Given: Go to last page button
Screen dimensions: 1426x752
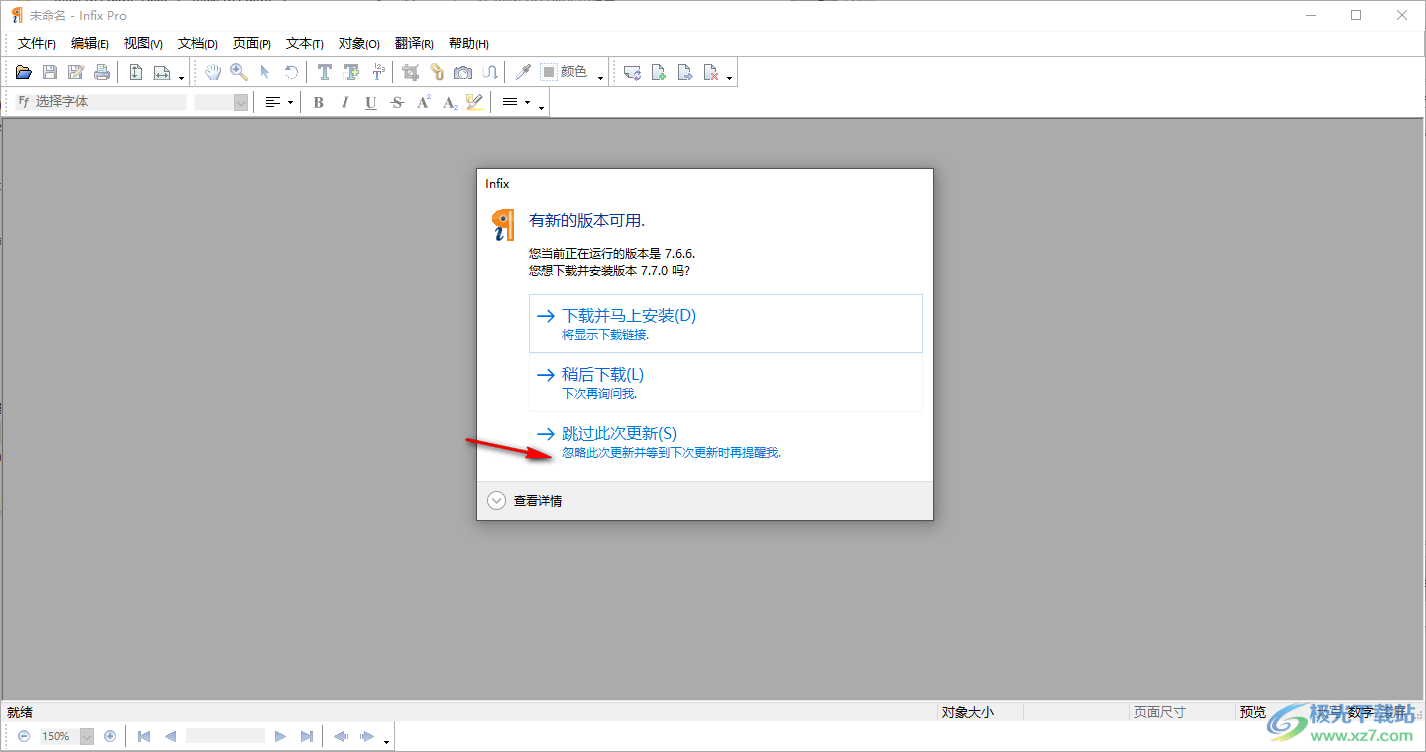Looking at the screenshot, I should click(x=306, y=736).
